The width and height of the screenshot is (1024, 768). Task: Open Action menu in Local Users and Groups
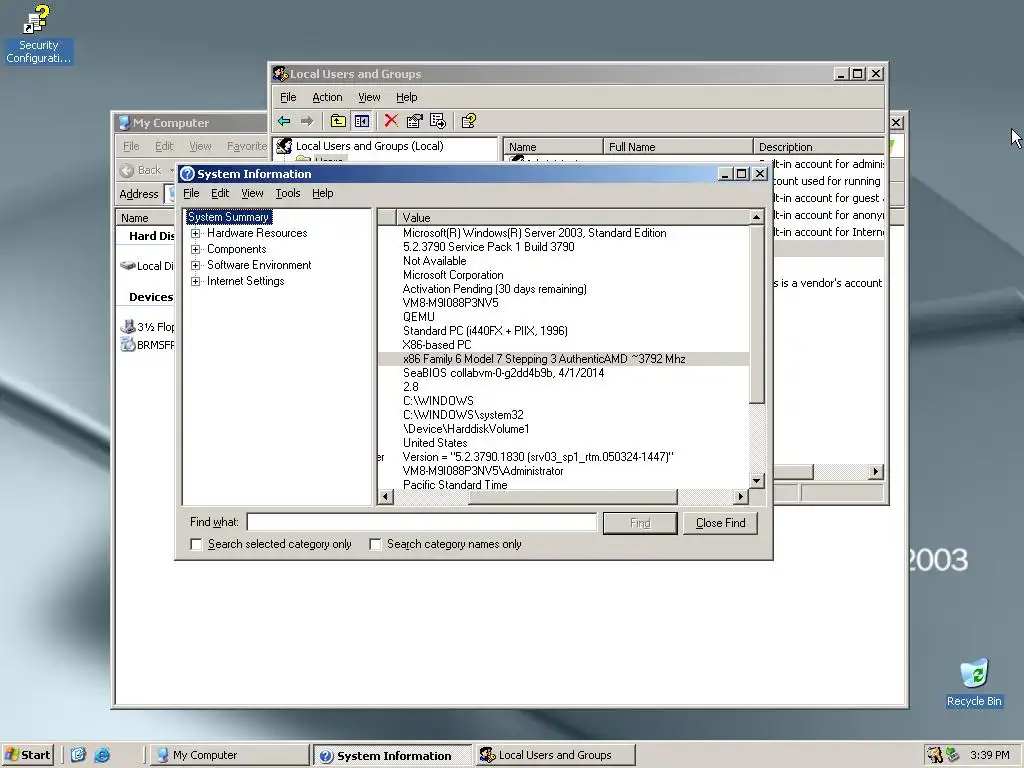(327, 97)
